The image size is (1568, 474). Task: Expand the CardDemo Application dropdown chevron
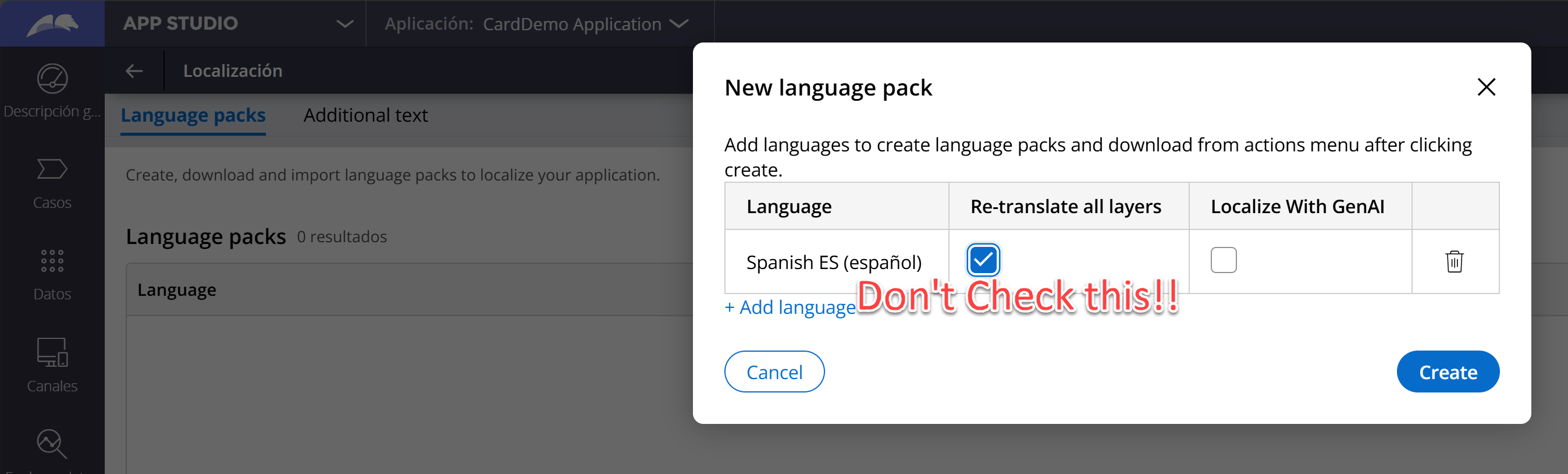point(679,24)
